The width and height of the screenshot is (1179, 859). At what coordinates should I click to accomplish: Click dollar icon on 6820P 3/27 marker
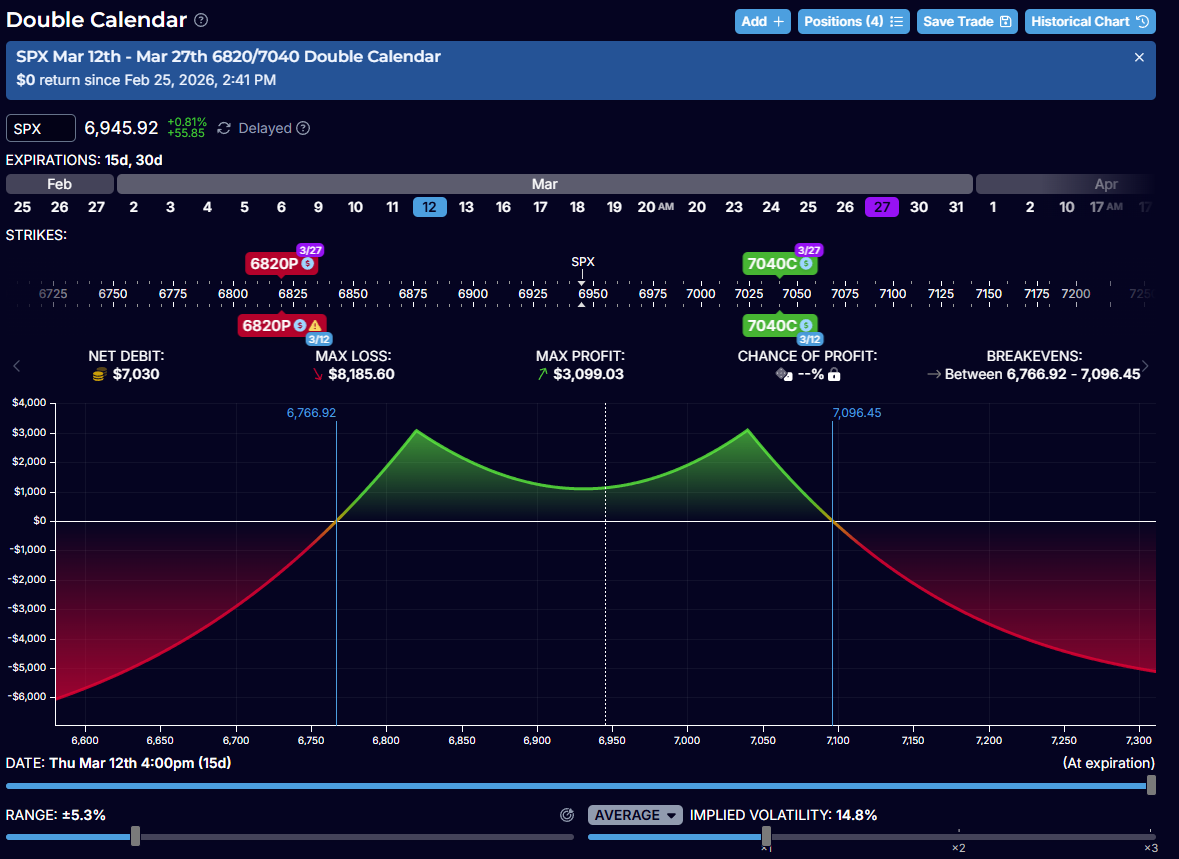(x=308, y=264)
